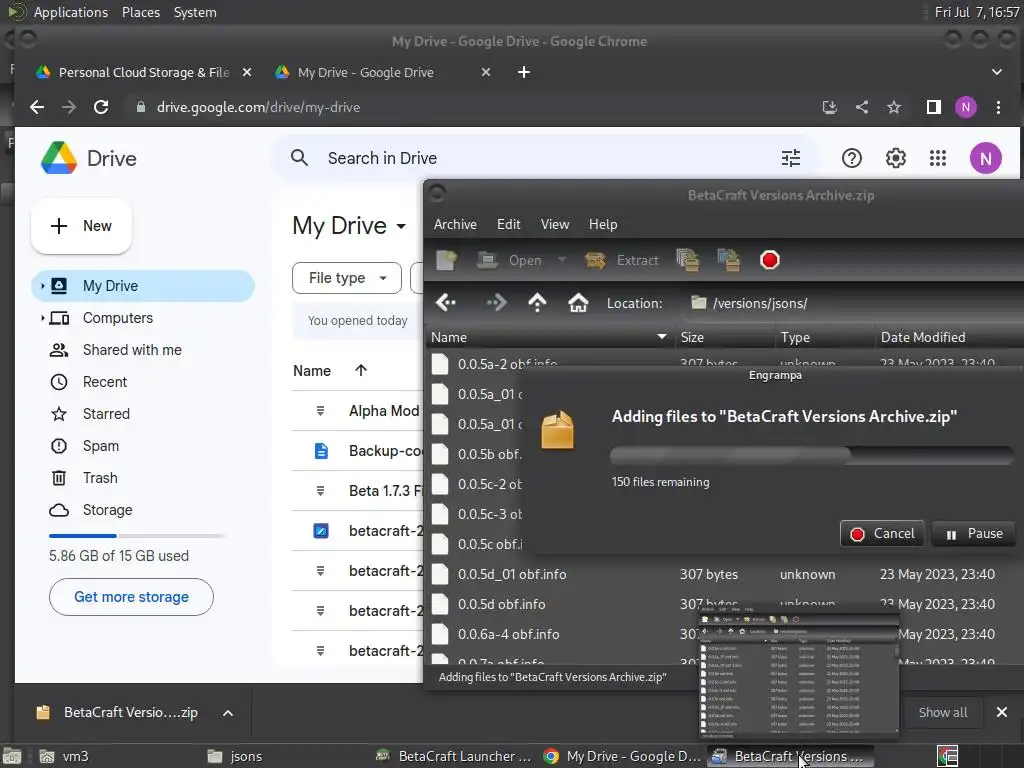Click the Open archive toolbar button
The width and height of the screenshot is (1024, 768).
click(x=510, y=260)
